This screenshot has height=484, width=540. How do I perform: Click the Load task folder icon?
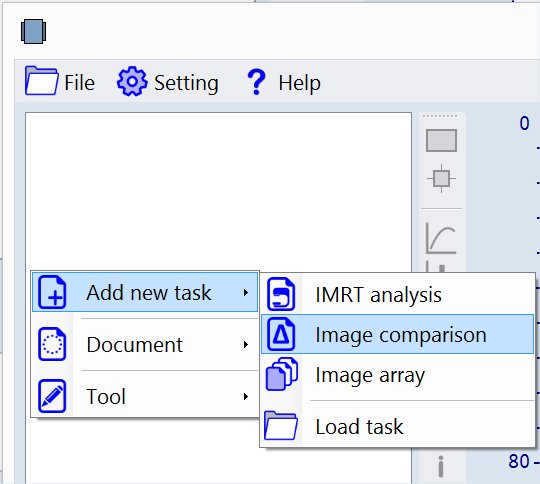pyautogui.click(x=281, y=426)
